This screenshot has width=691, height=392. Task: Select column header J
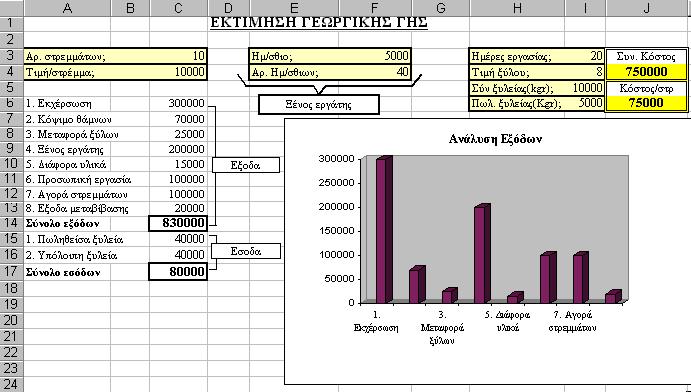[646, 7]
